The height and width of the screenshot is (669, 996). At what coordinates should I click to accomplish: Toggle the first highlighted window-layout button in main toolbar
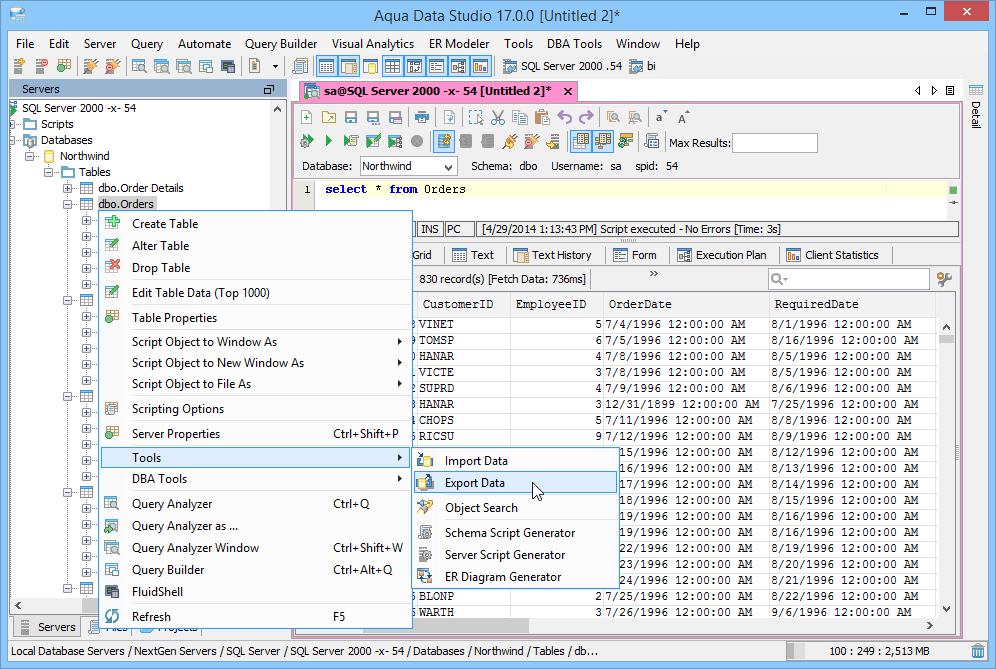(326, 65)
